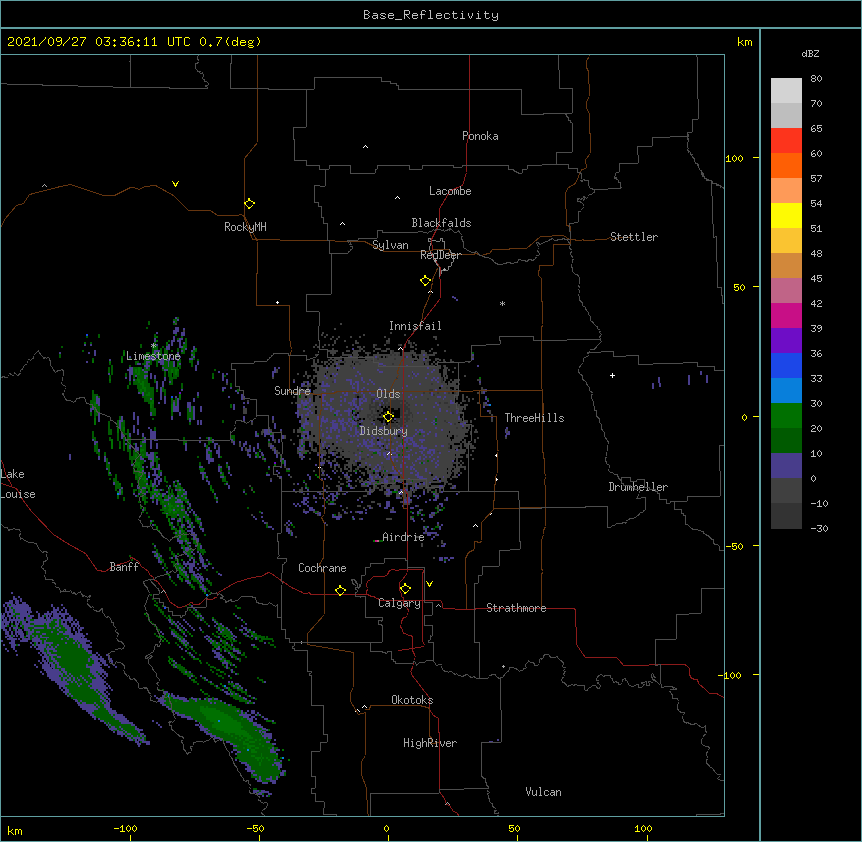Click the white asterisk marker east of Innisfail
The height and width of the screenshot is (842, 862).
pos(502,303)
